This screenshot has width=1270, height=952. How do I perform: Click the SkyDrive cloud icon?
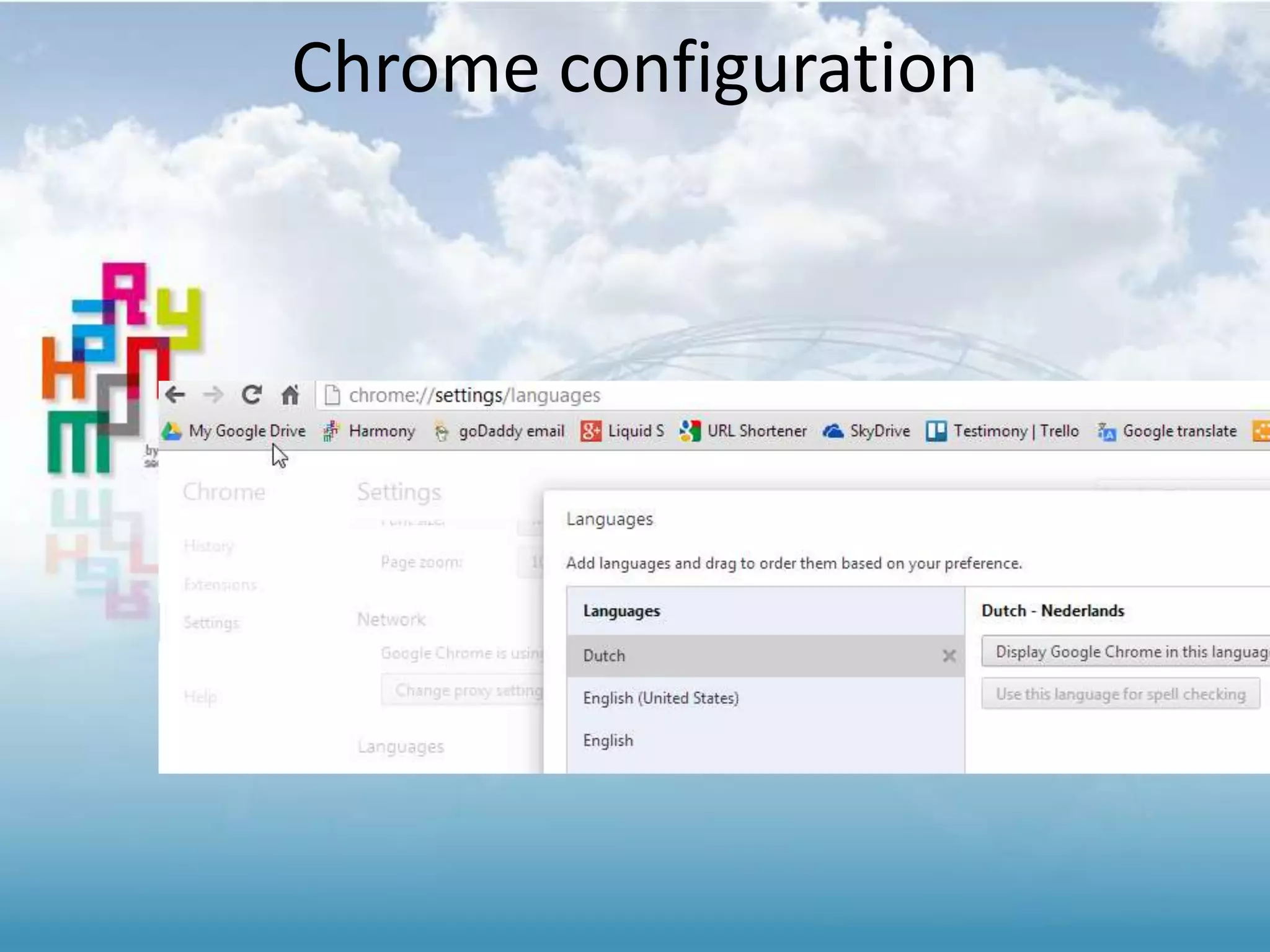[x=833, y=431]
